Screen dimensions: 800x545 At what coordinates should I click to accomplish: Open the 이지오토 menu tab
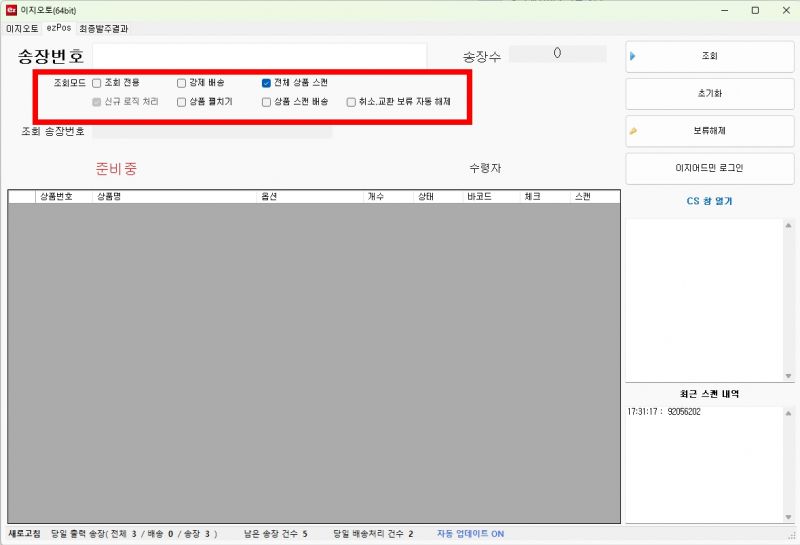click(x=22, y=29)
